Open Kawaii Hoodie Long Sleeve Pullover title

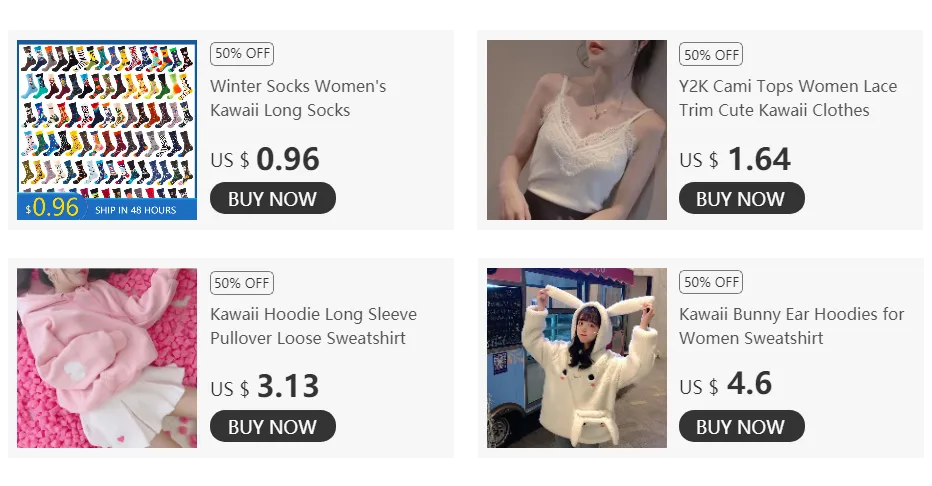pyautogui.click(x=313, y=326)
